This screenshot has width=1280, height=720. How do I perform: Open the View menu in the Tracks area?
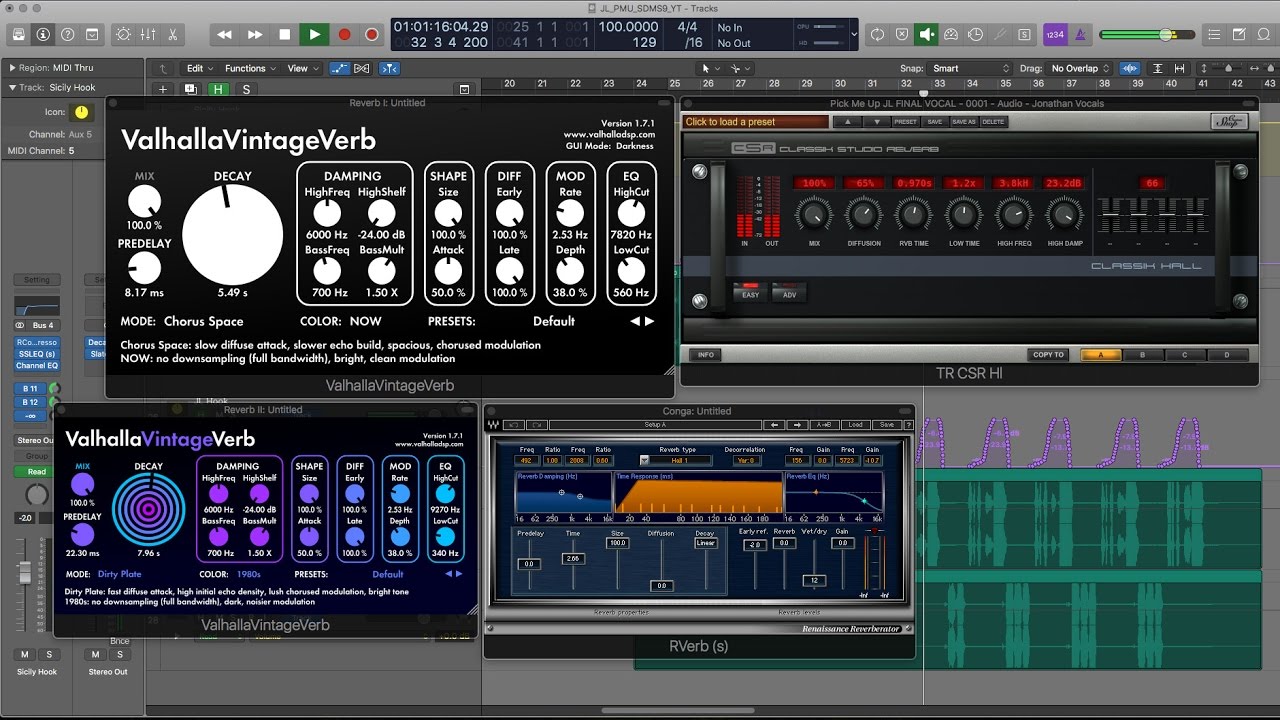302,68
